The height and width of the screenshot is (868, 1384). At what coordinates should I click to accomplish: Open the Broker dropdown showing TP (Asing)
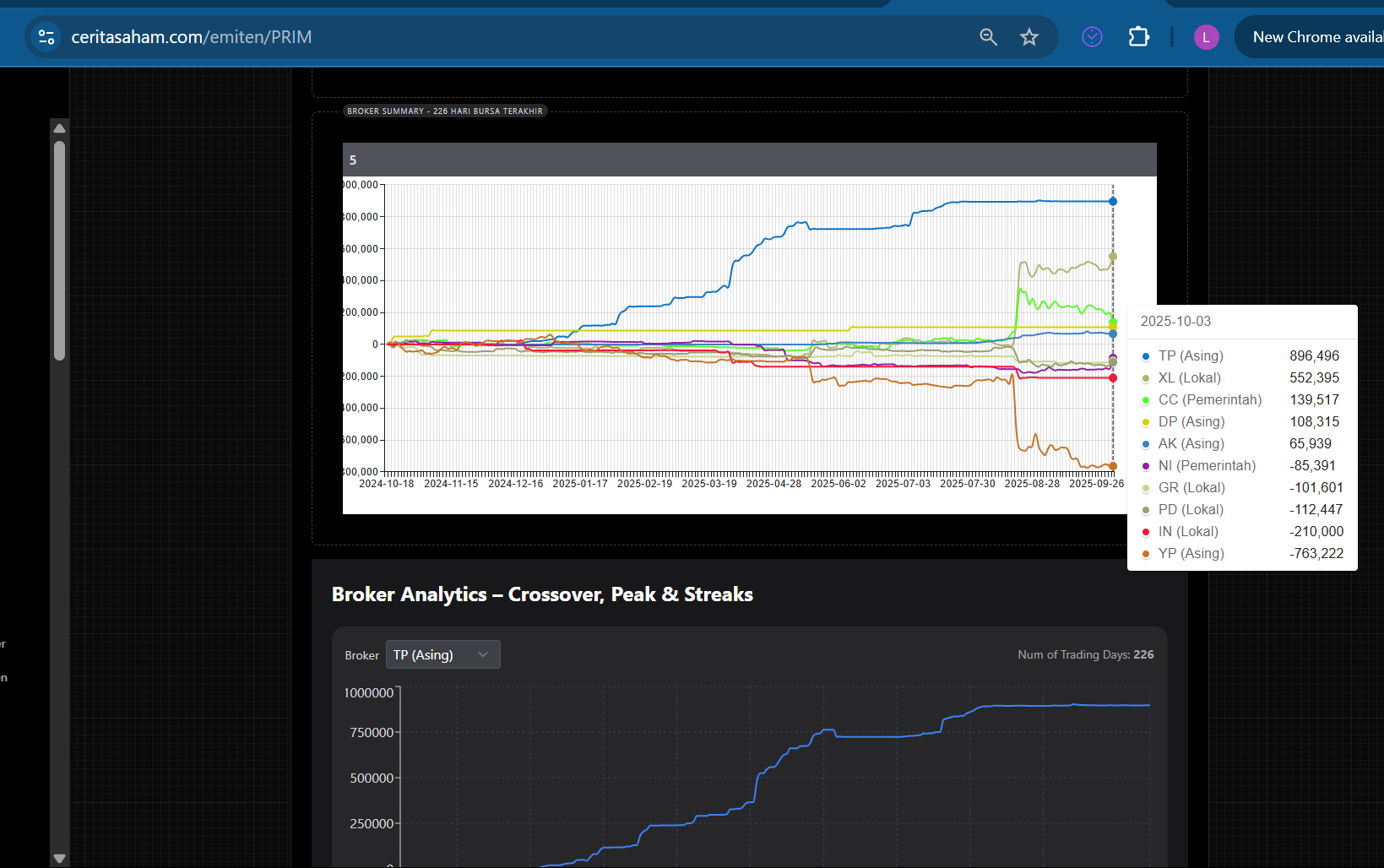442,654
